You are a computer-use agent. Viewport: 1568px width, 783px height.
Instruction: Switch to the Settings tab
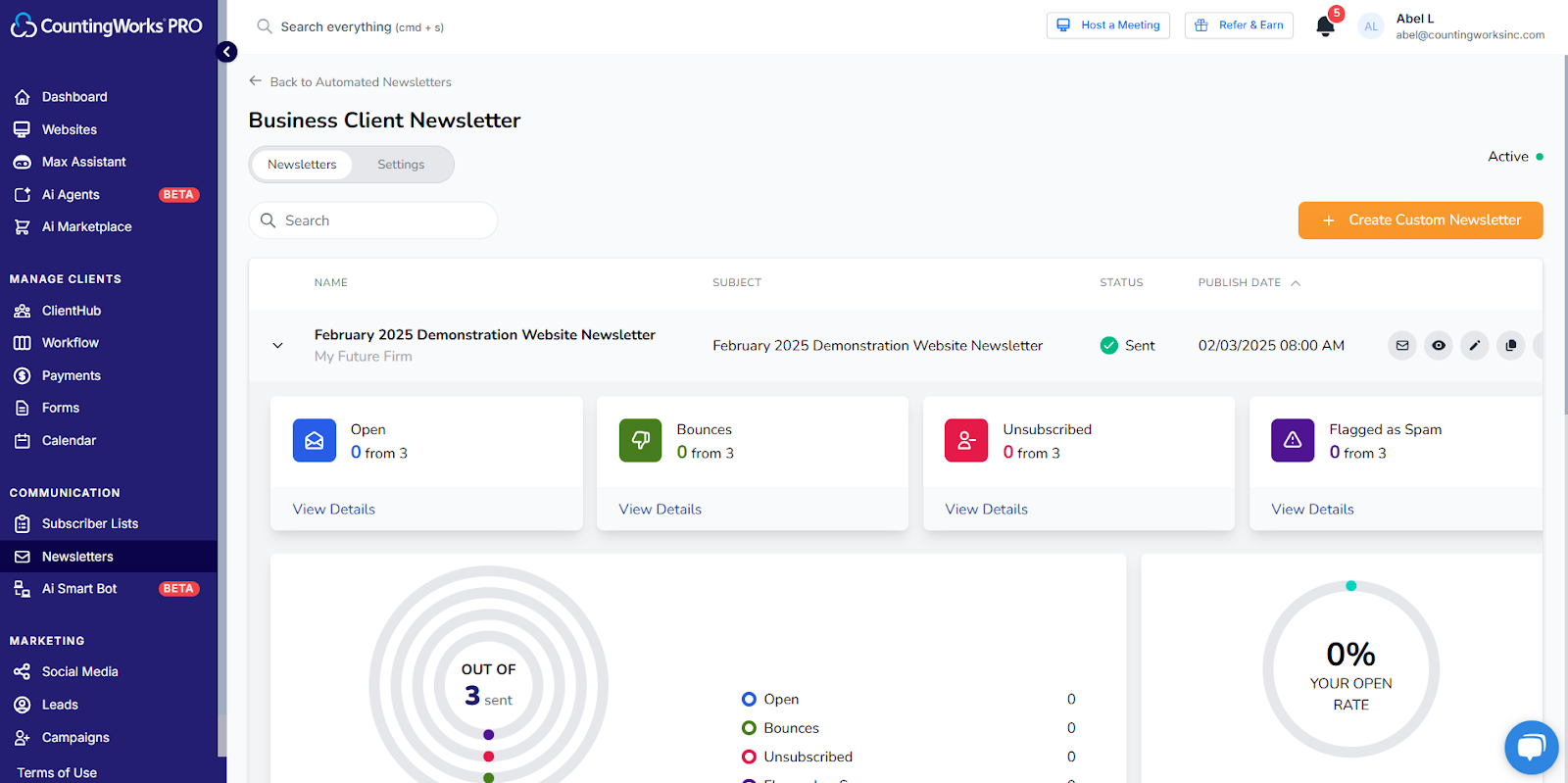[x=401, y=165]
